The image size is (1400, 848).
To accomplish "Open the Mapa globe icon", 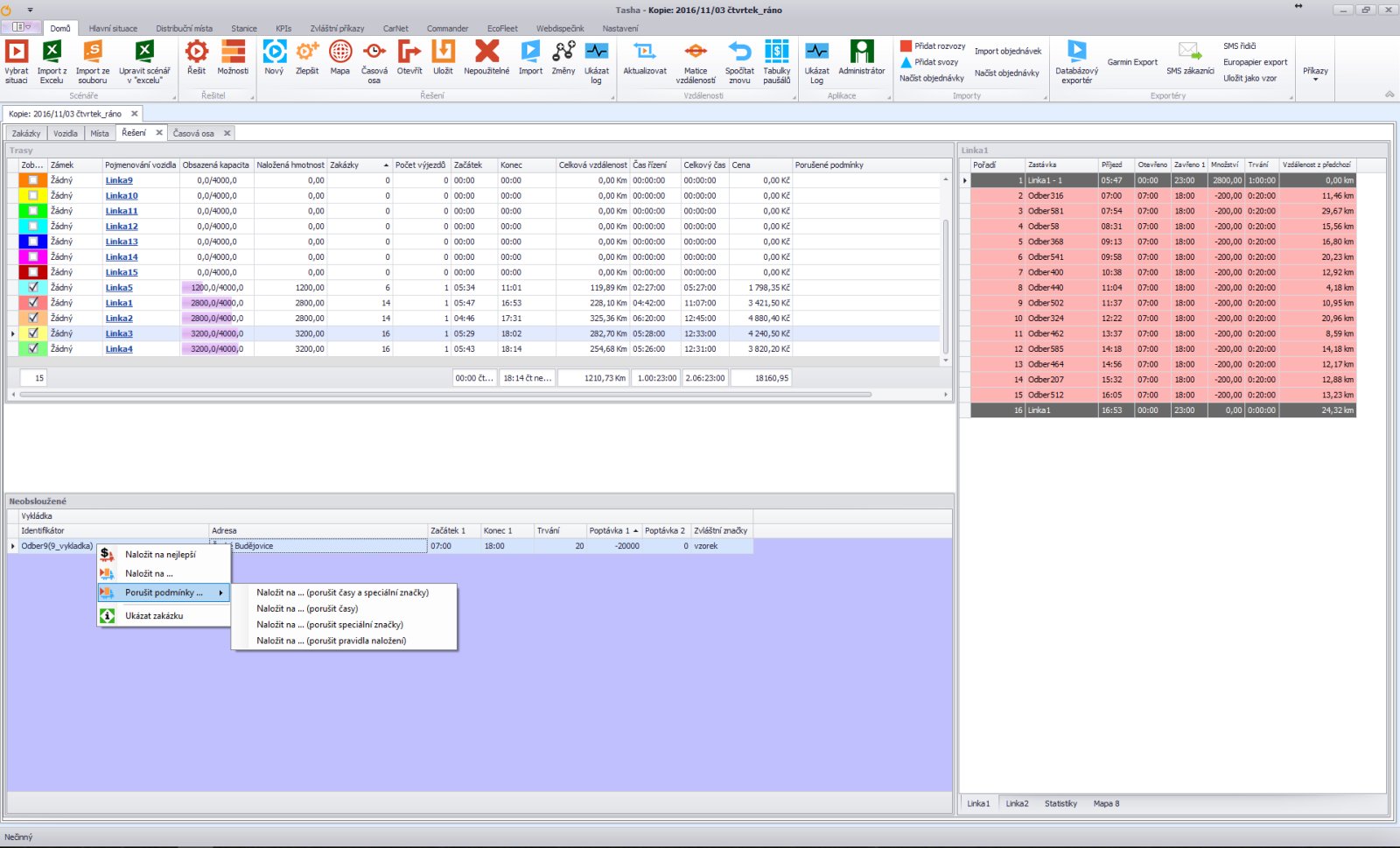I will coord(340,52).
